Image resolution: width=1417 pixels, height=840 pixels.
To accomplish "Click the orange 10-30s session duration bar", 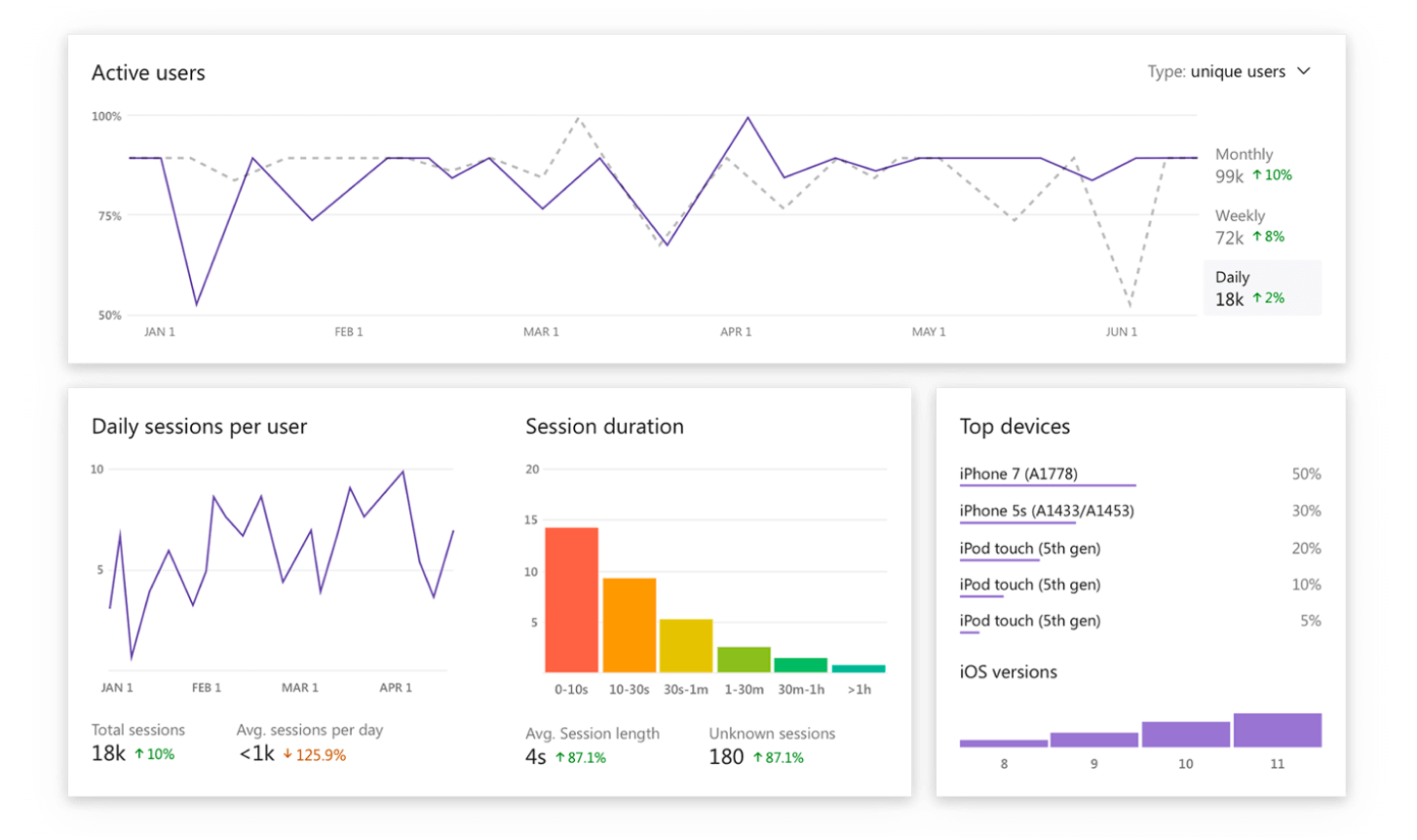I will pos(629,625).
